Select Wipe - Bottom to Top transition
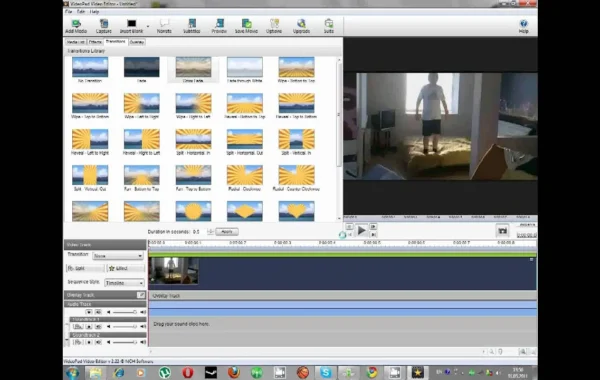The width and height of the screenshot is (600, 380). click(x=297, y=67)
